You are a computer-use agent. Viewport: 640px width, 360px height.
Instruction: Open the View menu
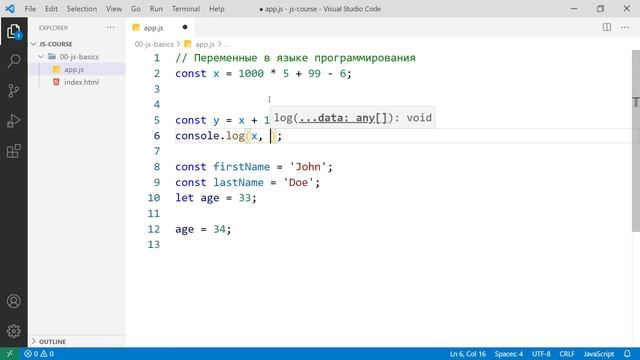click(114, 9)
